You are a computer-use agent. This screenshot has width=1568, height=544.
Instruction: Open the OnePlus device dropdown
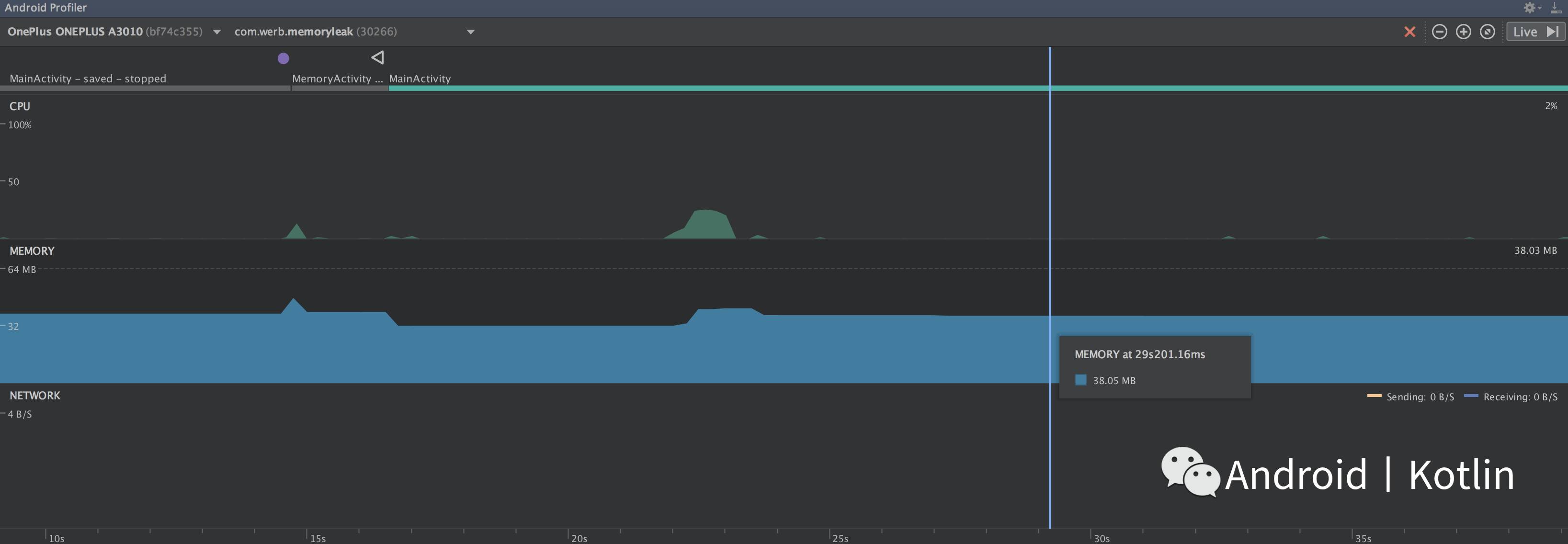(x=216, y=32)
